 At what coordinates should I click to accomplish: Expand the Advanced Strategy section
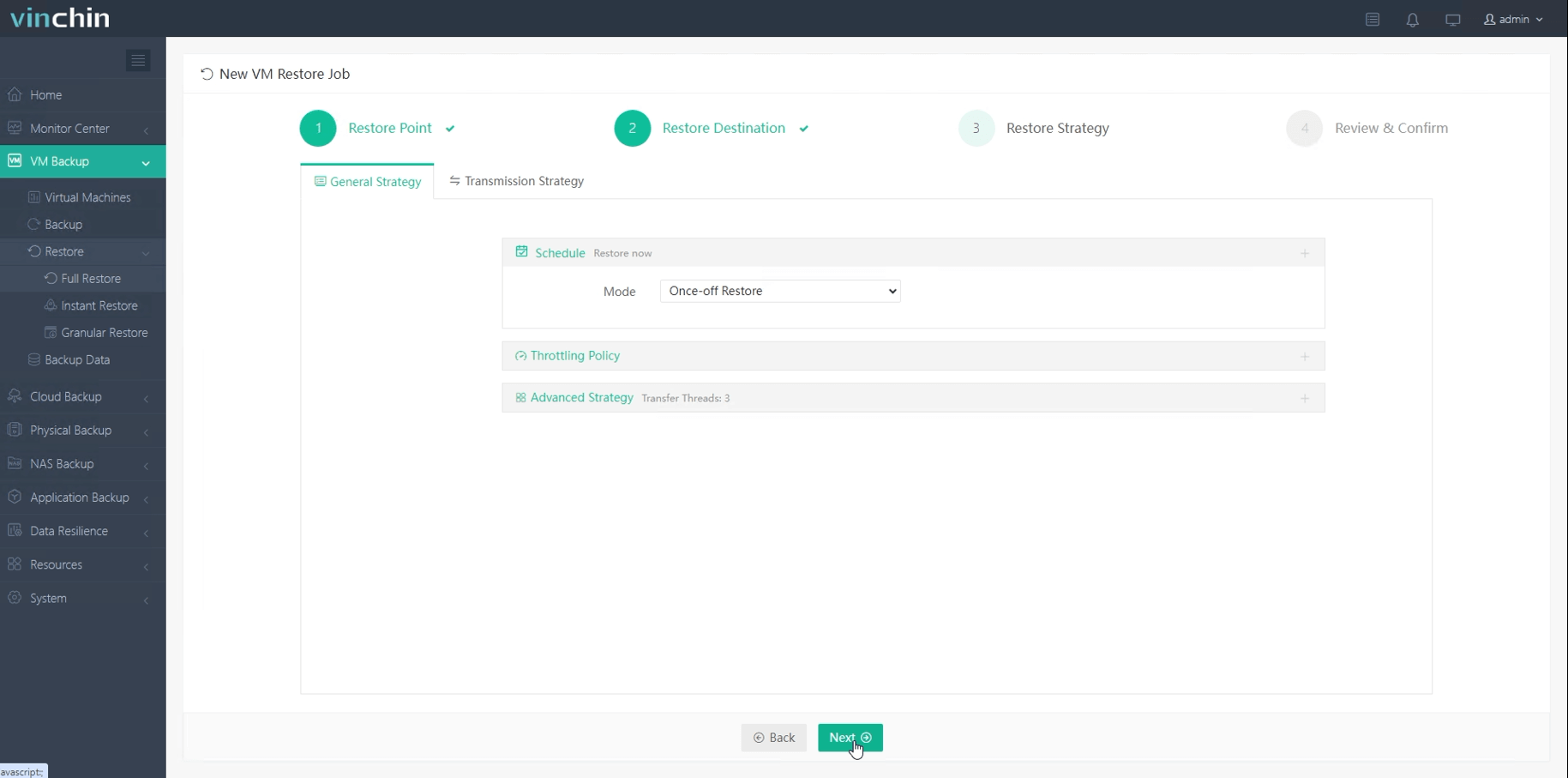(913, 398)
